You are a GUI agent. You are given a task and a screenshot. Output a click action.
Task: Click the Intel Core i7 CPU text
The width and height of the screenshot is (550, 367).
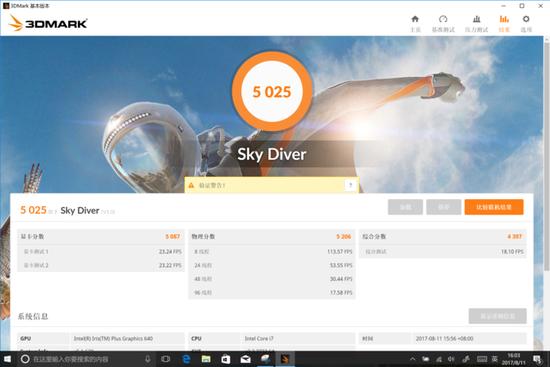pyautogui.click(x=259, y=339)
